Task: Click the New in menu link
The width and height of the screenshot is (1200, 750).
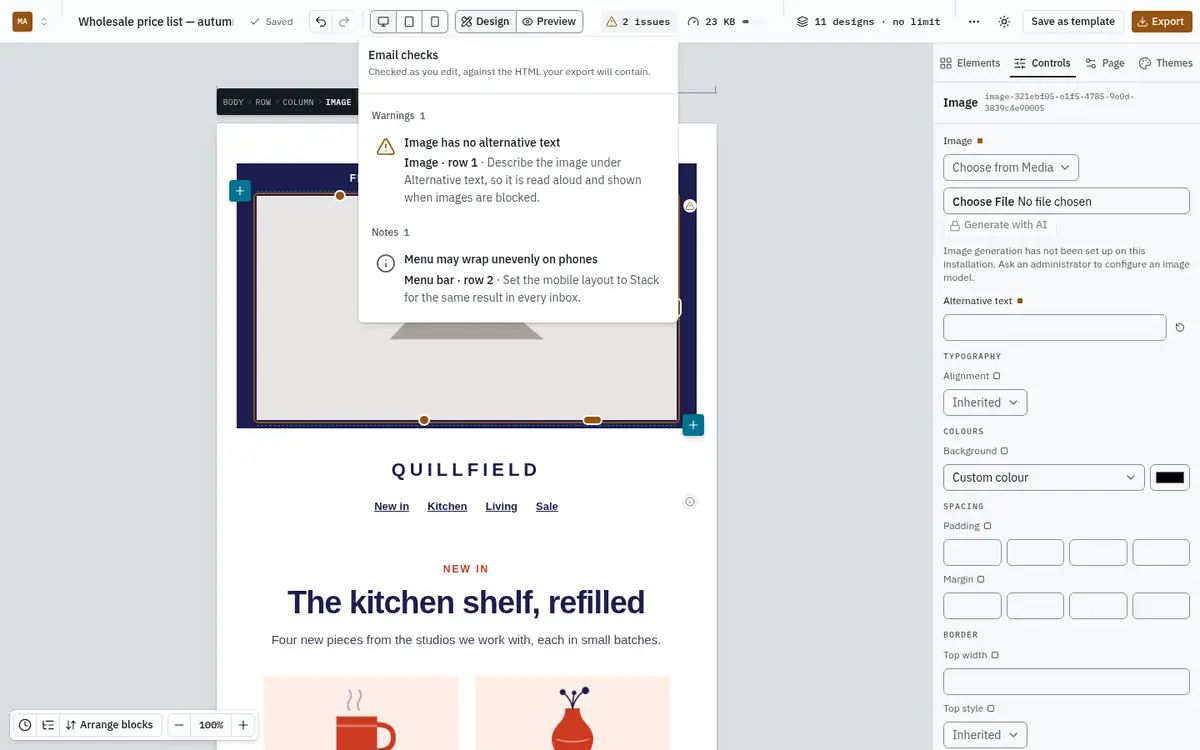Action: coord(391,506)
